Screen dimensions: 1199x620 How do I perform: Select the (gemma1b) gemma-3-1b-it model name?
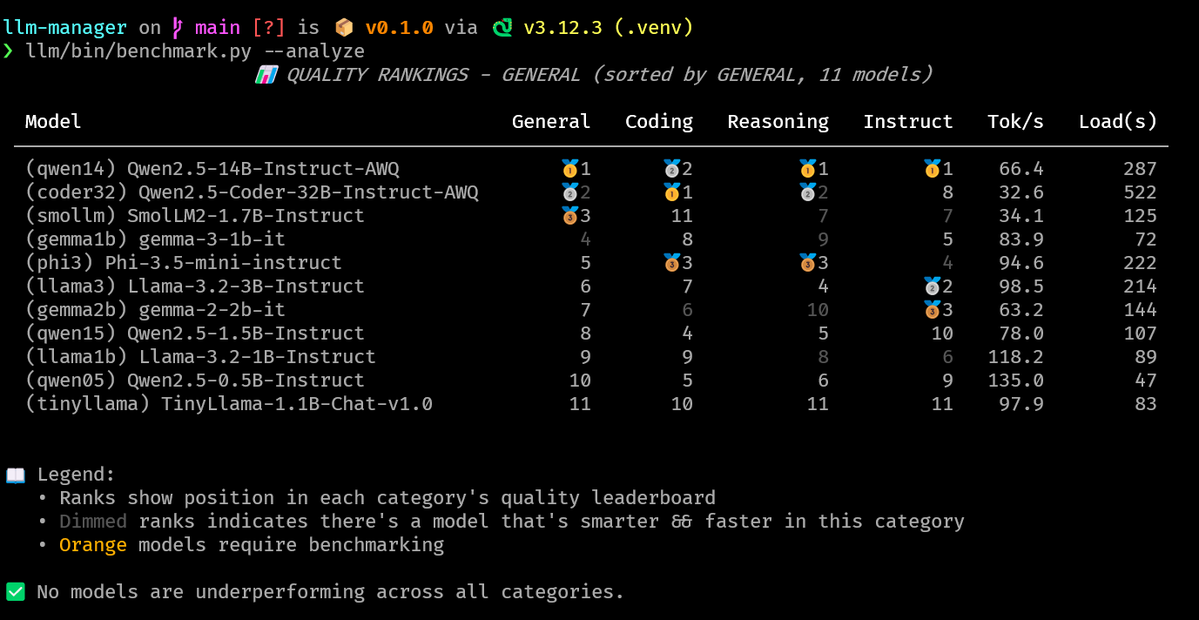click(x=155, y=239)
